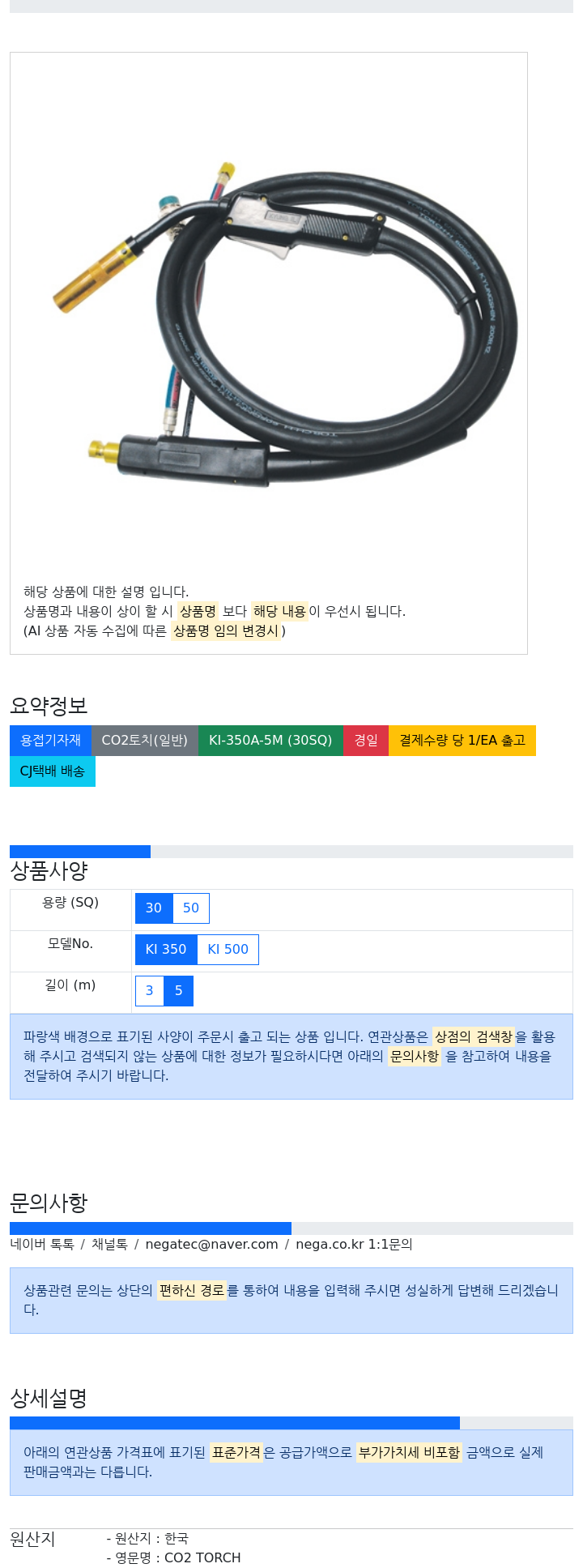Select the CO2토치(일반) tag

tap(145, 741)
